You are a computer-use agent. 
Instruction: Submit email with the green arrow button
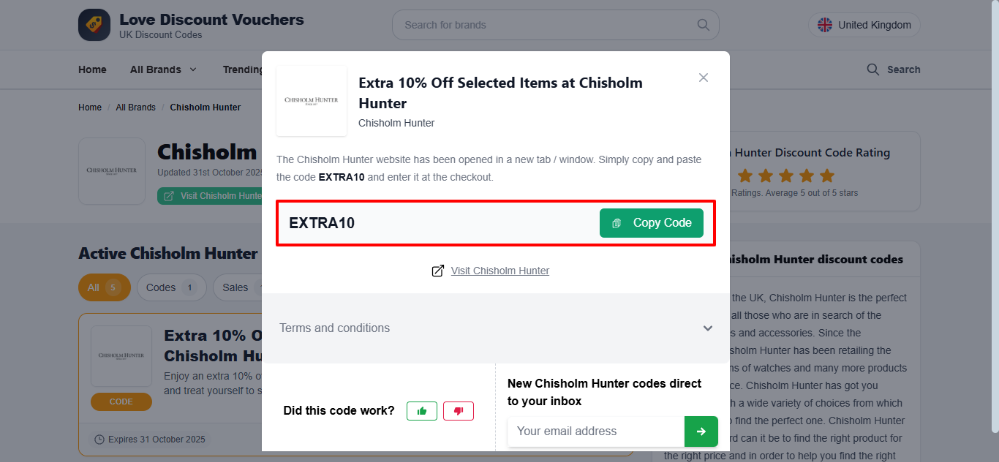point(701,431)
